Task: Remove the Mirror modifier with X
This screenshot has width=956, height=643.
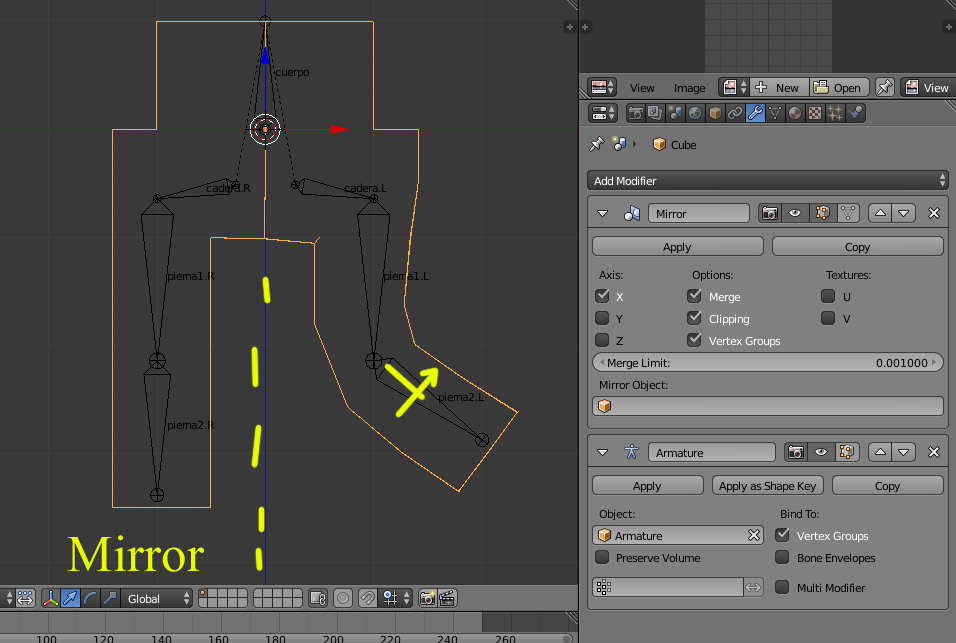Action: (x=934, y=213)
